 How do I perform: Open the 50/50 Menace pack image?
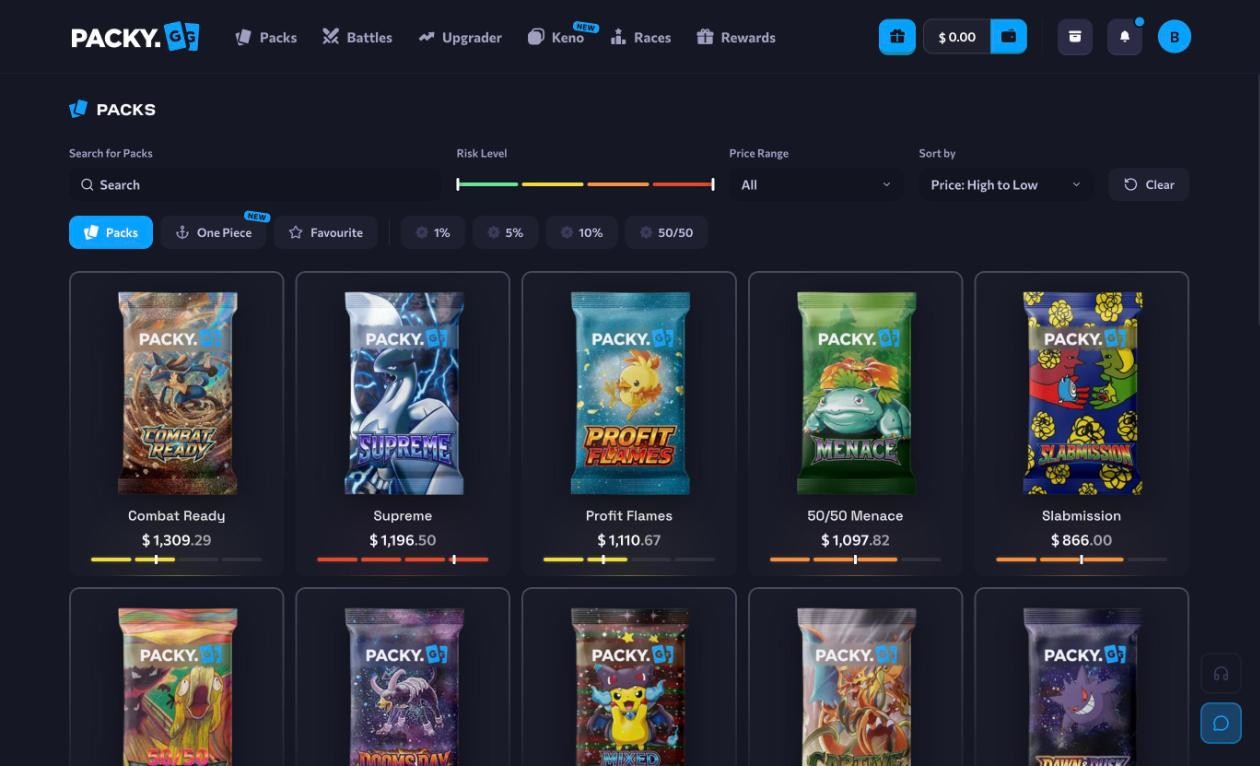(856, 393)
